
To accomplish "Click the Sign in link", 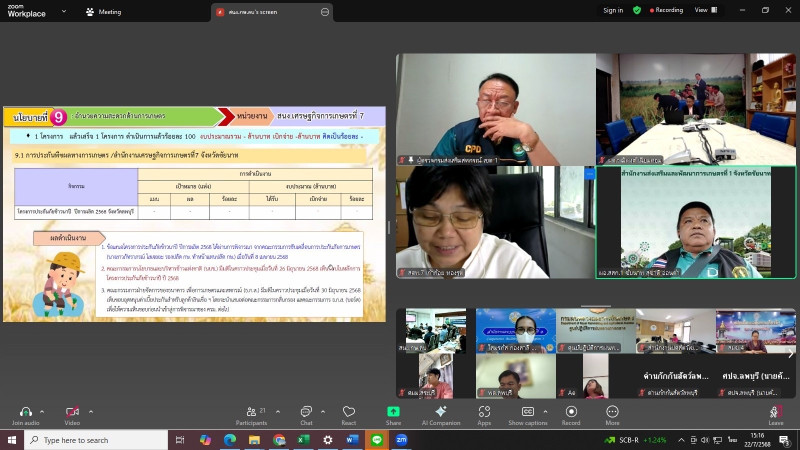I will (613, 10).
